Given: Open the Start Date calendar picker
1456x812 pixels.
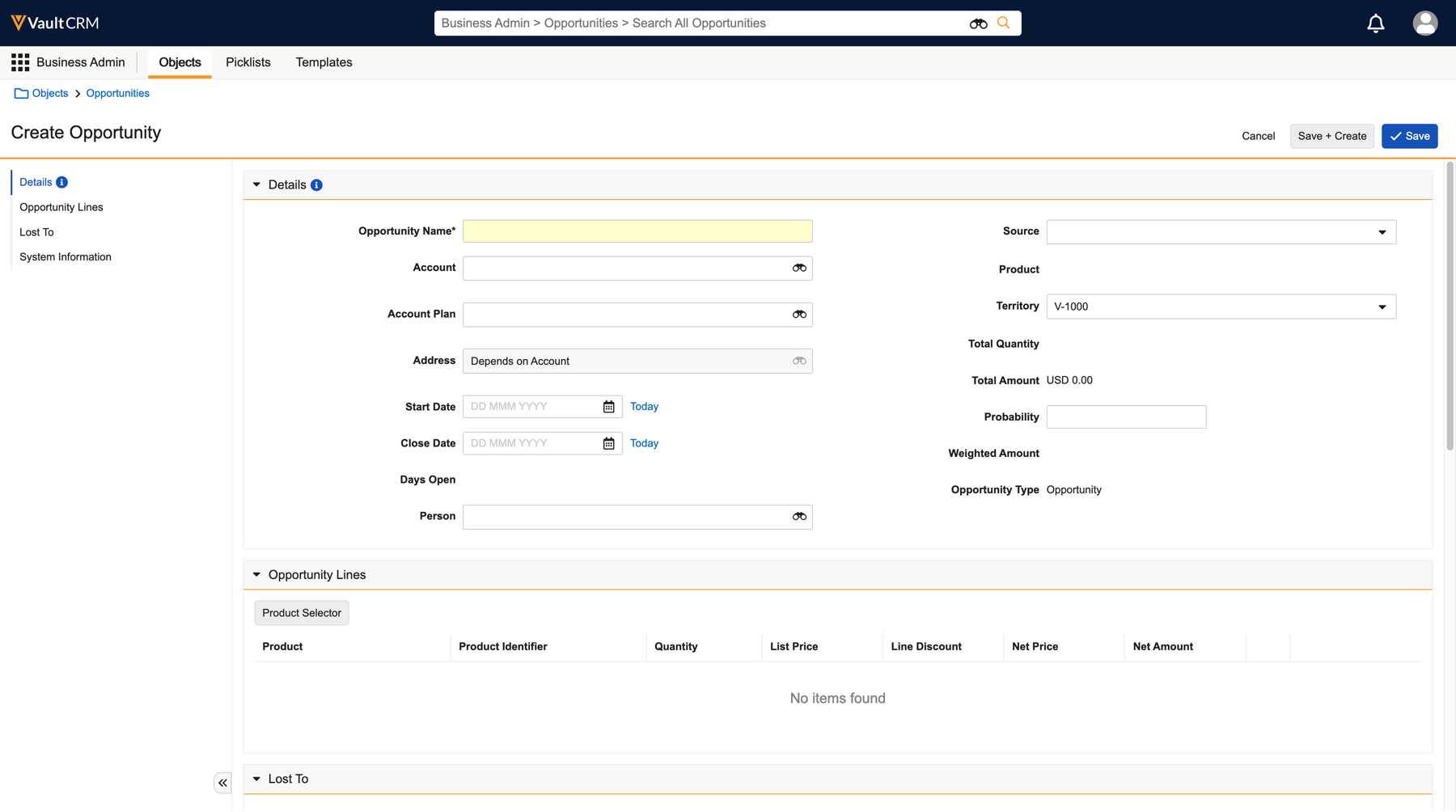Looking at the screenshot, I should [x=608, y=407].
